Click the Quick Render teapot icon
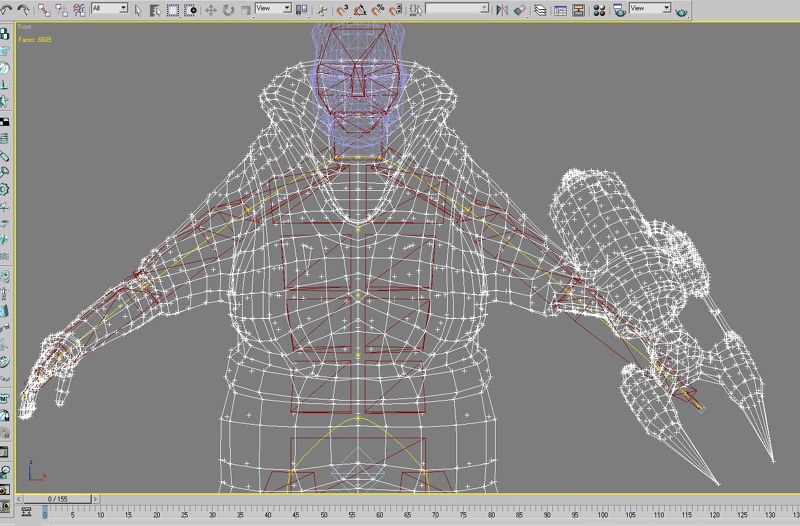Viewport: 800px width, 526px height. click(x=683, y=9)
